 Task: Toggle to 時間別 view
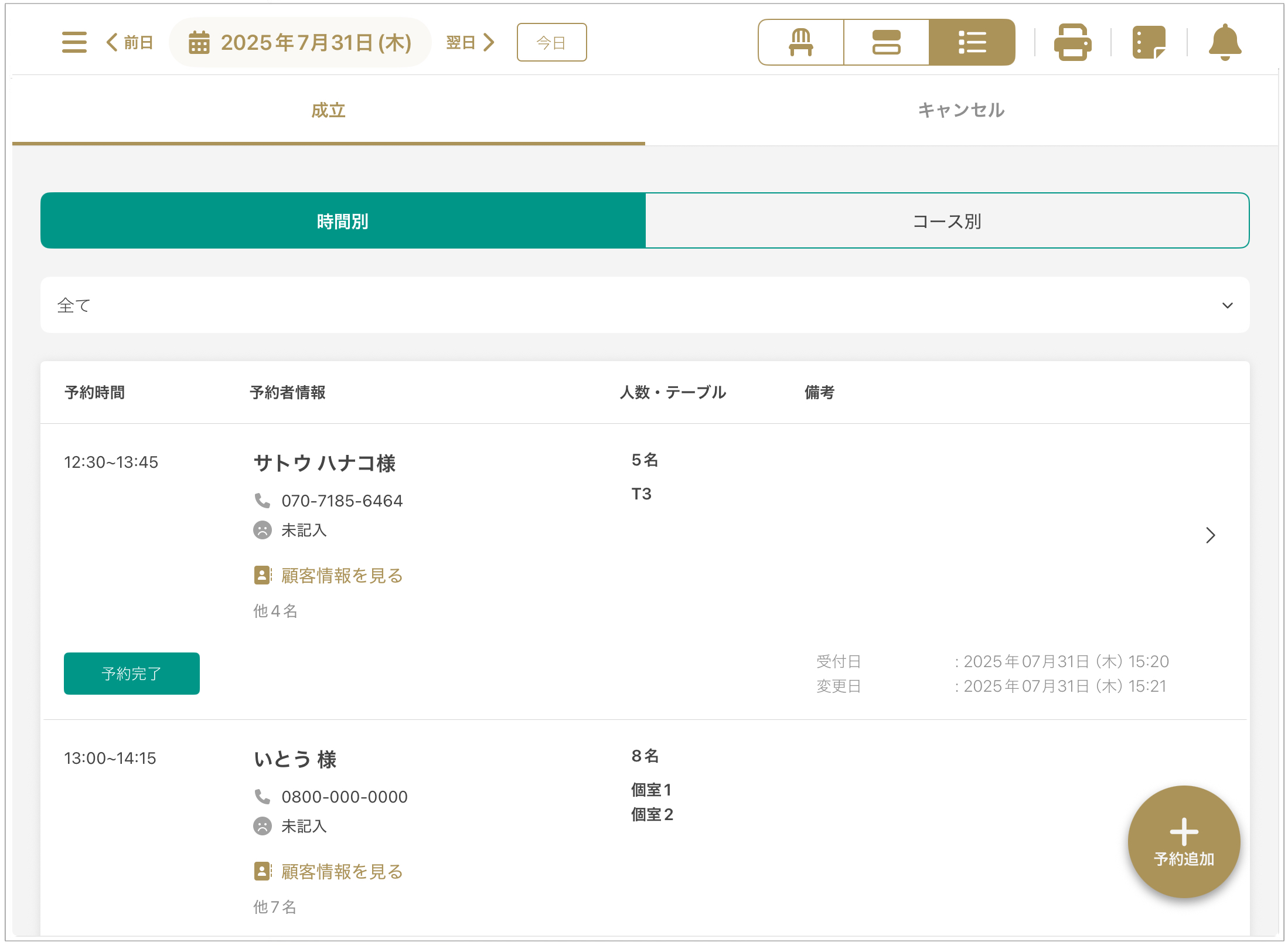coord(343,221)
